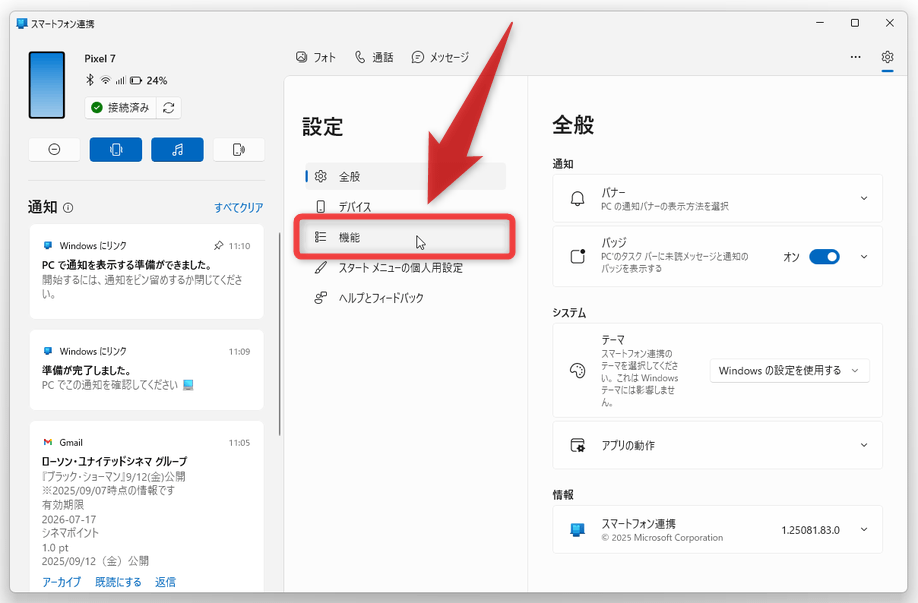Click the bell icon in バナー row
918x603 pixels.
click(577, 198)
